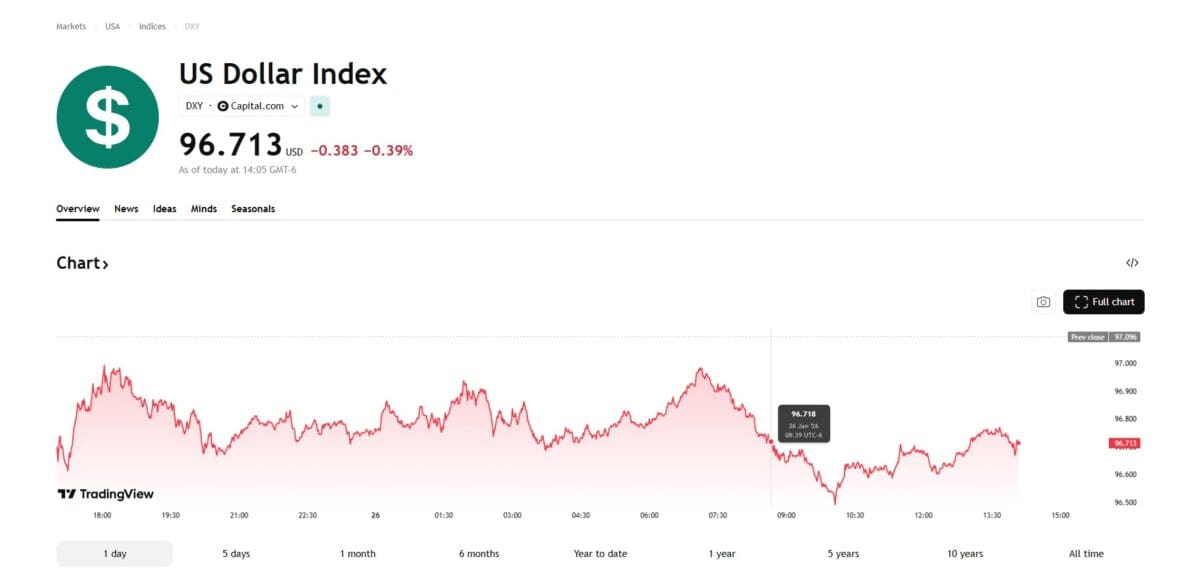Go to Markets breadcrumb link
1200x587 pixels.
(x=71, y=26)
